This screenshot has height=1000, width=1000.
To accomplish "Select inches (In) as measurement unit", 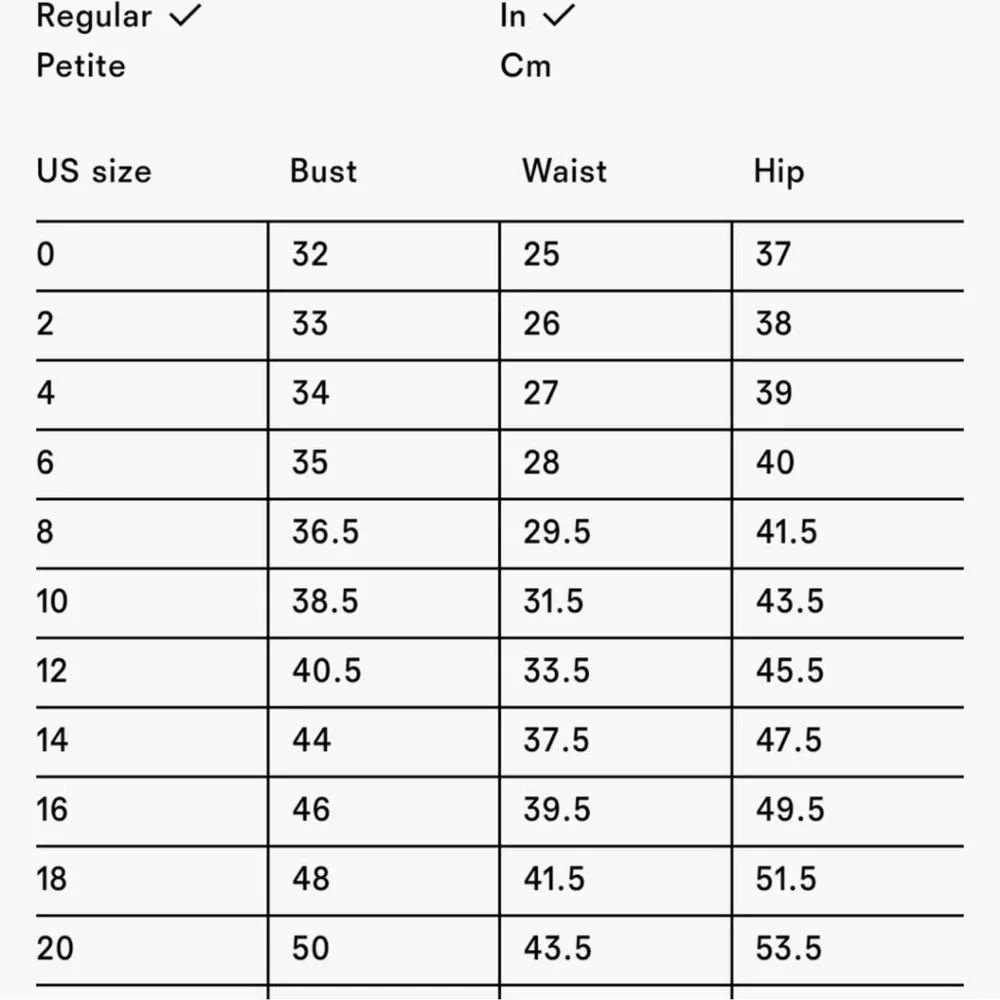I will pos(513,15).
